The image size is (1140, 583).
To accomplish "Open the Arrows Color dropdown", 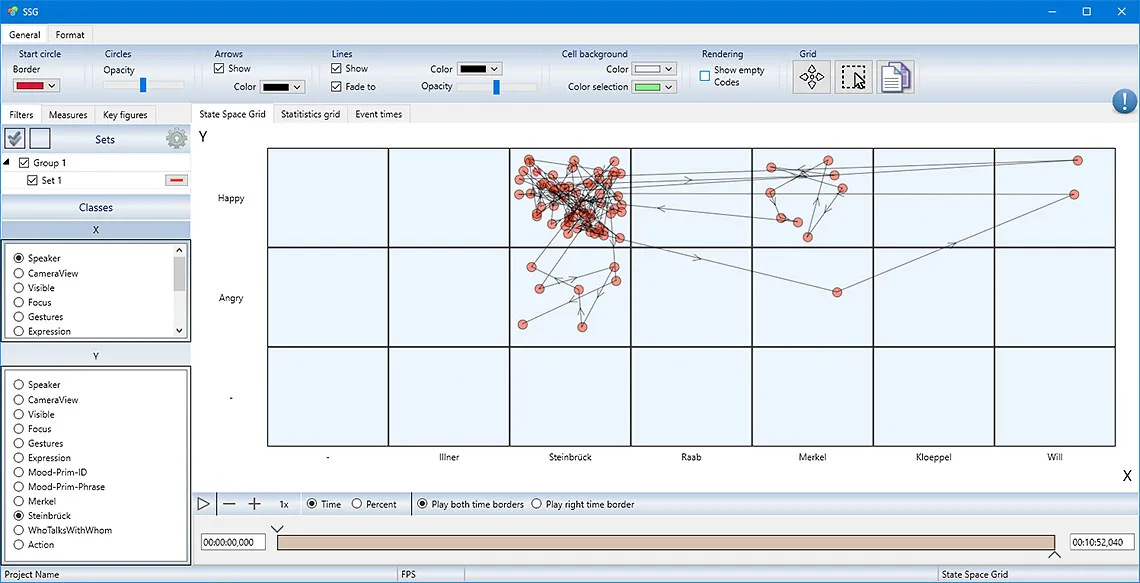I will [280, 86].
